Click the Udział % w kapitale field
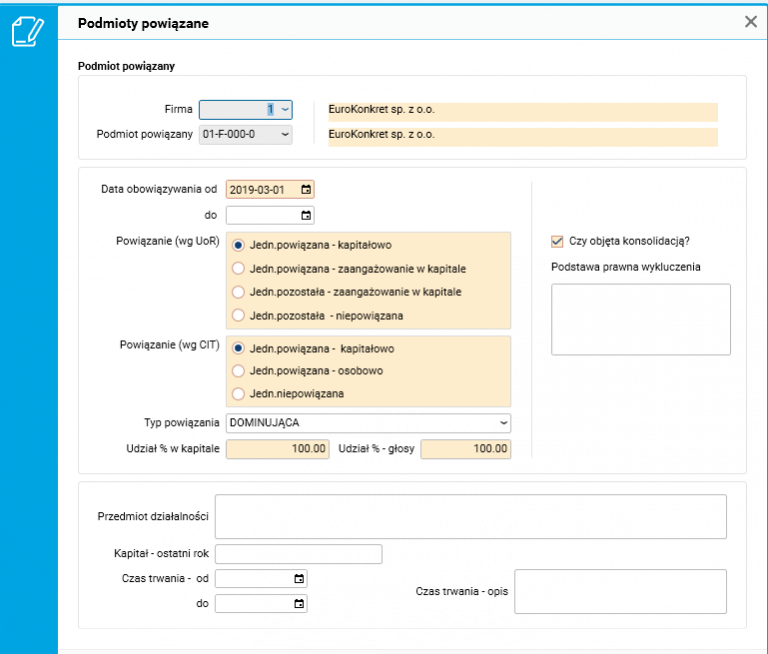The height and width of the screenshot is (654, 768). [x=279, y=449]
